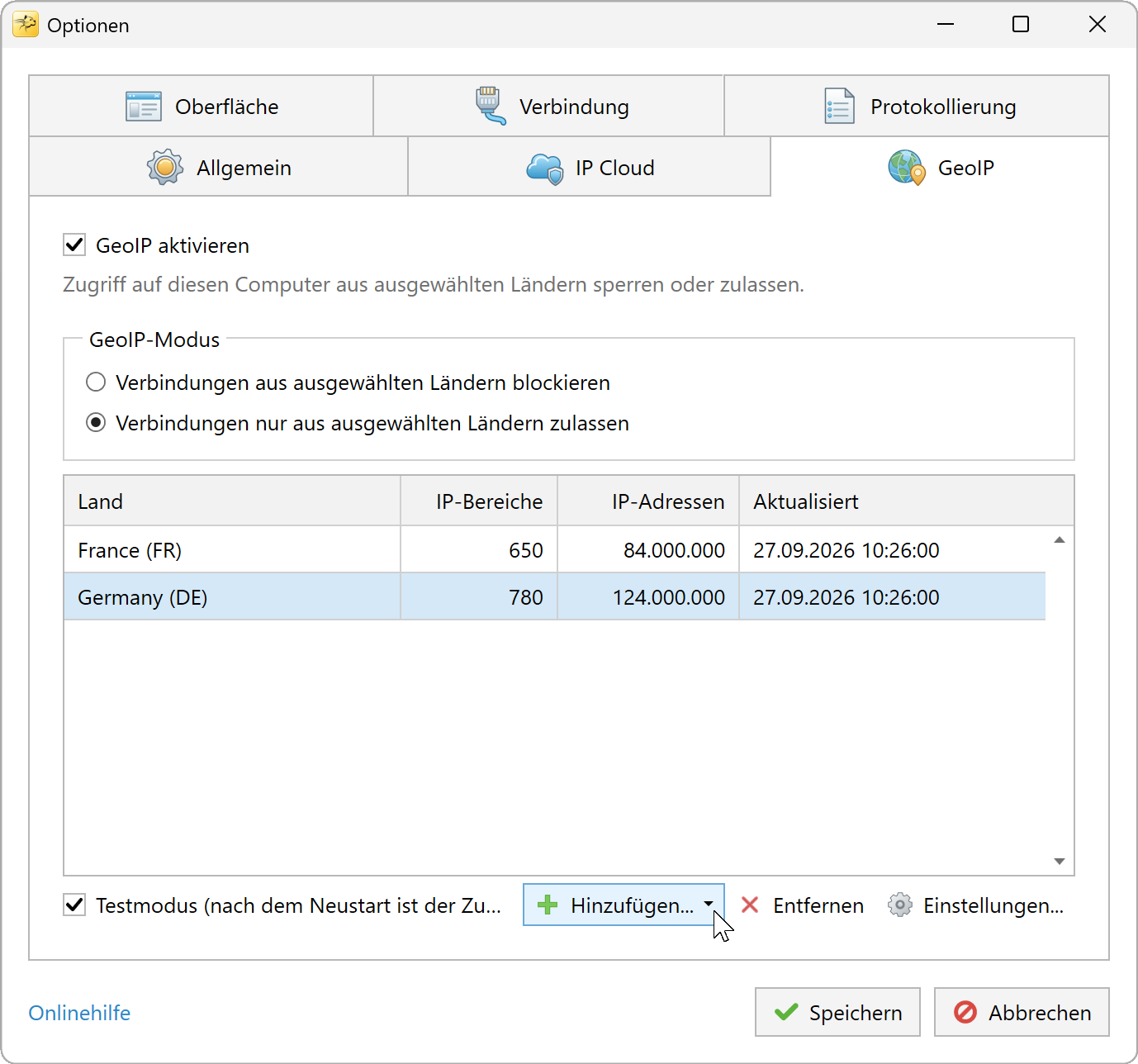Open the Allgemein tab
1138x1064 pixels.
[219, 167]
